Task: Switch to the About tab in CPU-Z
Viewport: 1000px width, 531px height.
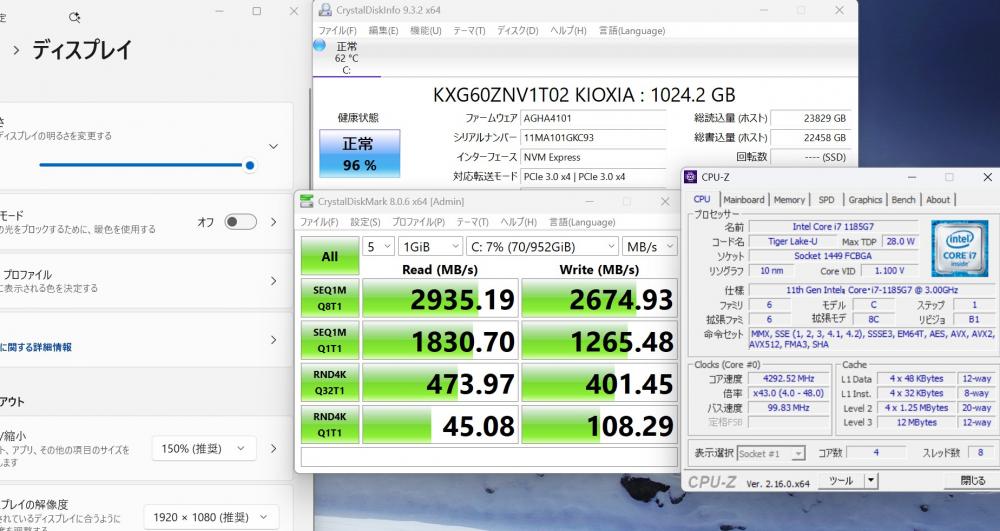Action: coord(938,200)
